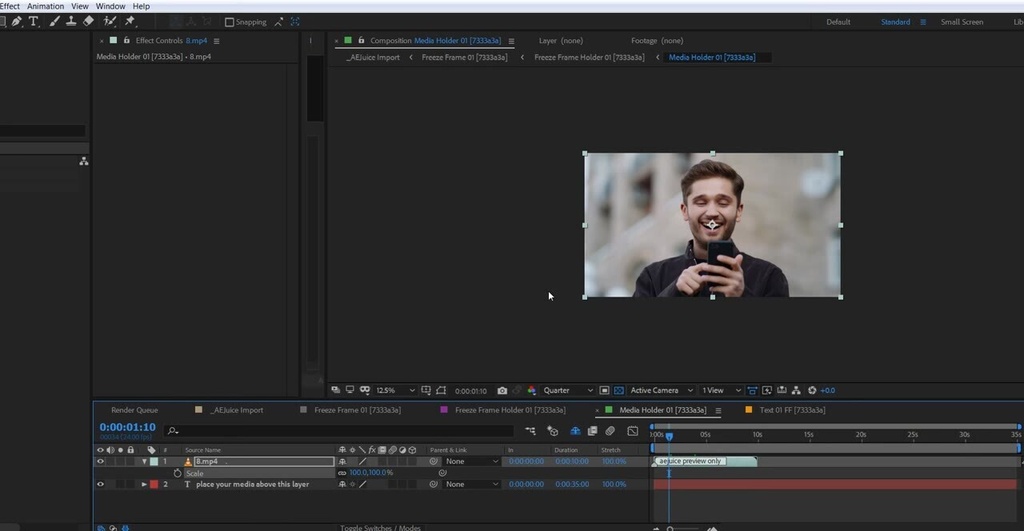Viewport: 1024px width, 531px height.
Task: Open the 12.5% magnification dropdown
Action: (395, 391)
